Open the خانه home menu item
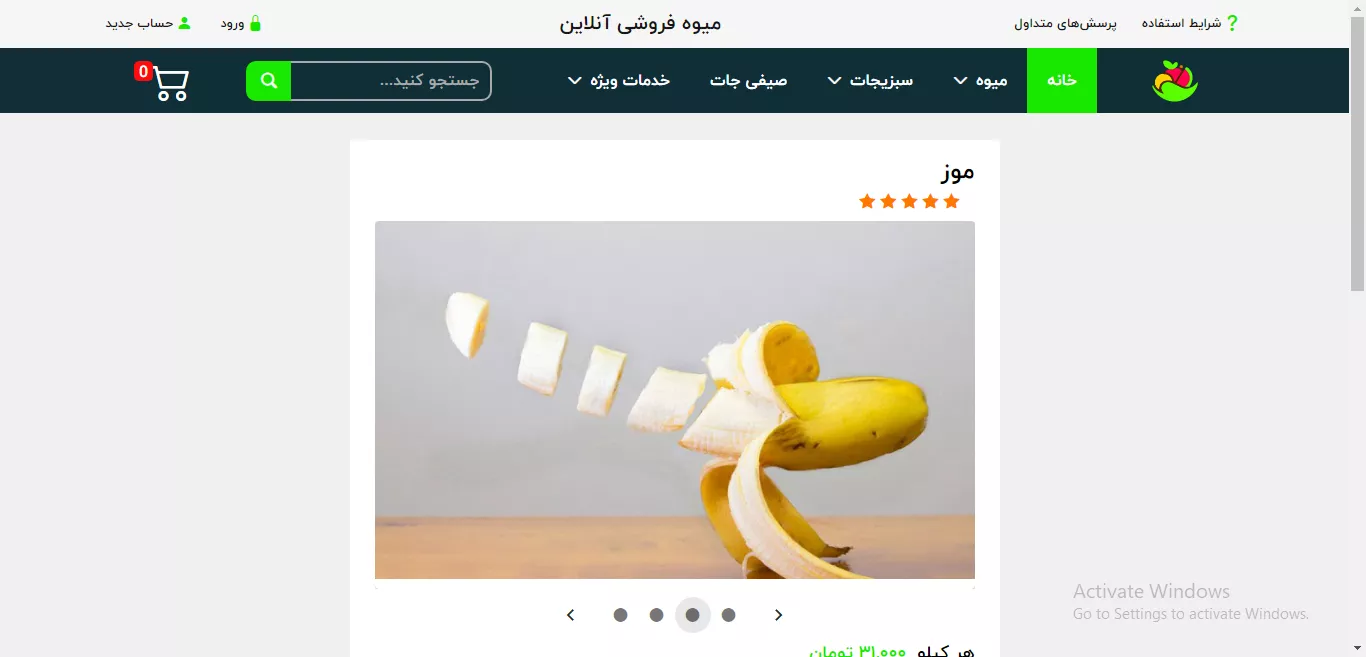The width and height of the screenshot is (1366, 657). click(1062, 81)
